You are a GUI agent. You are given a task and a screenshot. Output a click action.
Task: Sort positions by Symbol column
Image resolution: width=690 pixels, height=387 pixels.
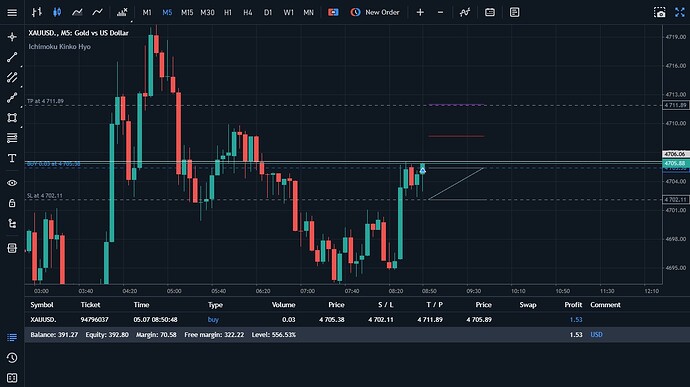pyautogui.click(x=42, y=305)
